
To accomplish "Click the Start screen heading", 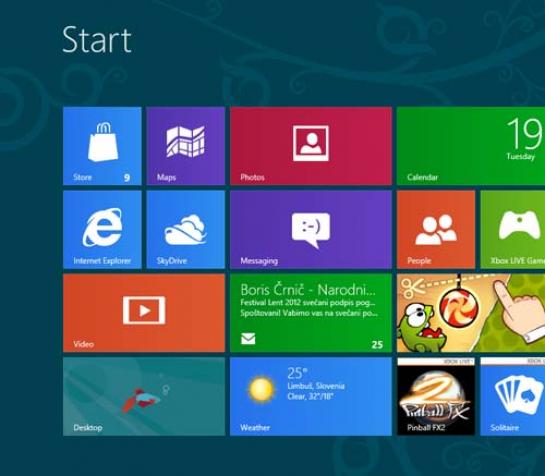I will [97, 40].
